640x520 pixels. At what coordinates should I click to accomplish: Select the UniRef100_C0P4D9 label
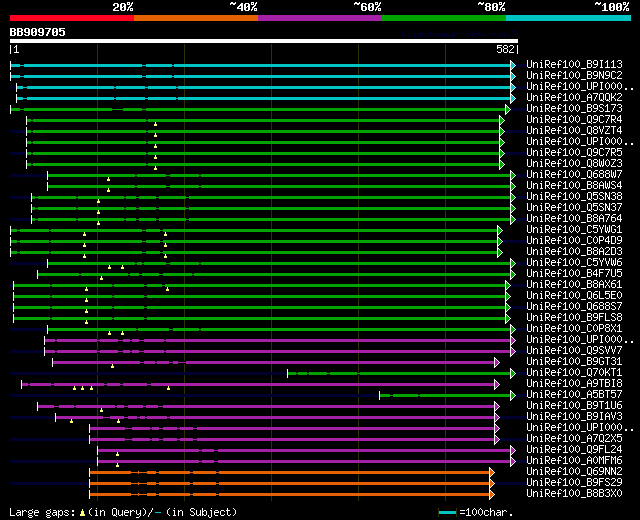click(574, 240)
